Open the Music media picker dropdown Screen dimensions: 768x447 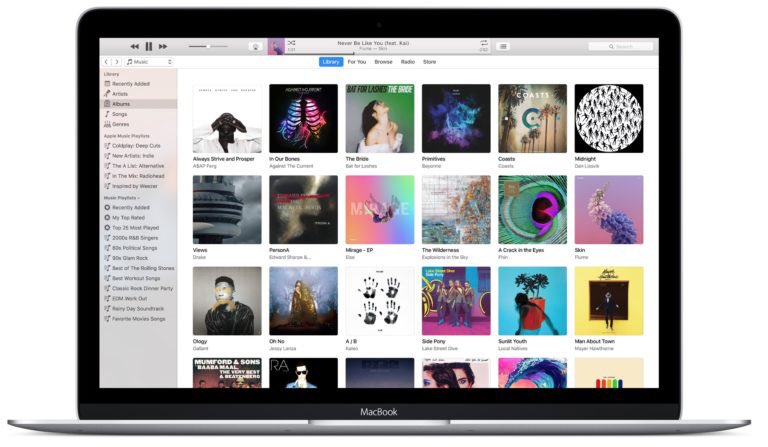[149, 62]
